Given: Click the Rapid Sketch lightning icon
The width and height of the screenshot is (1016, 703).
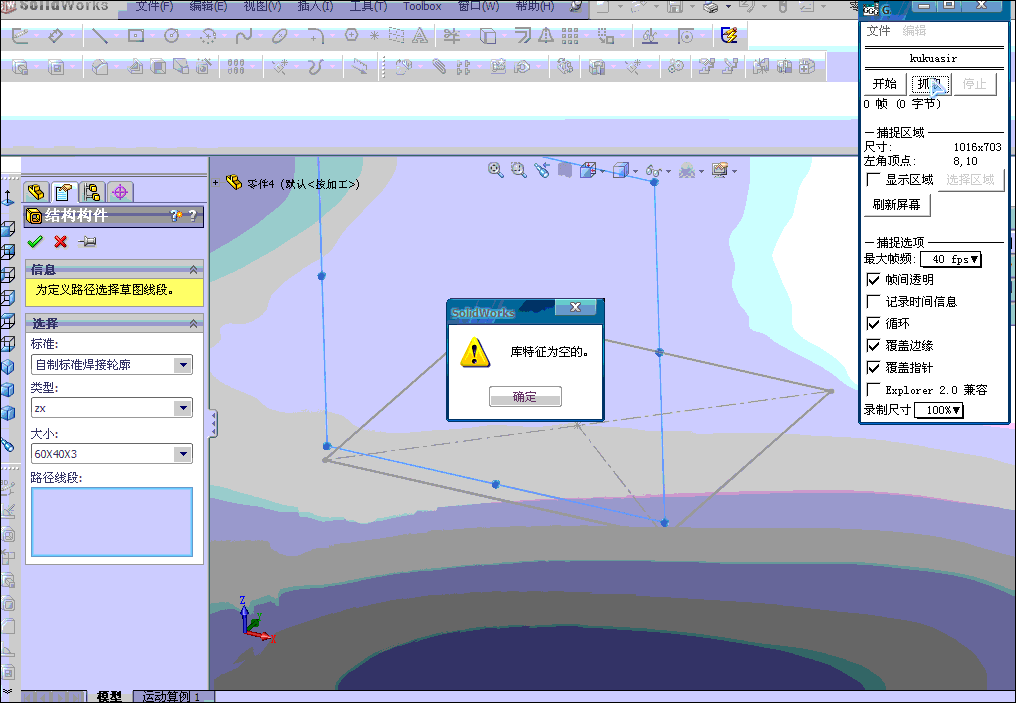Looking at the screenshot, I should click(x=729, y=35).
